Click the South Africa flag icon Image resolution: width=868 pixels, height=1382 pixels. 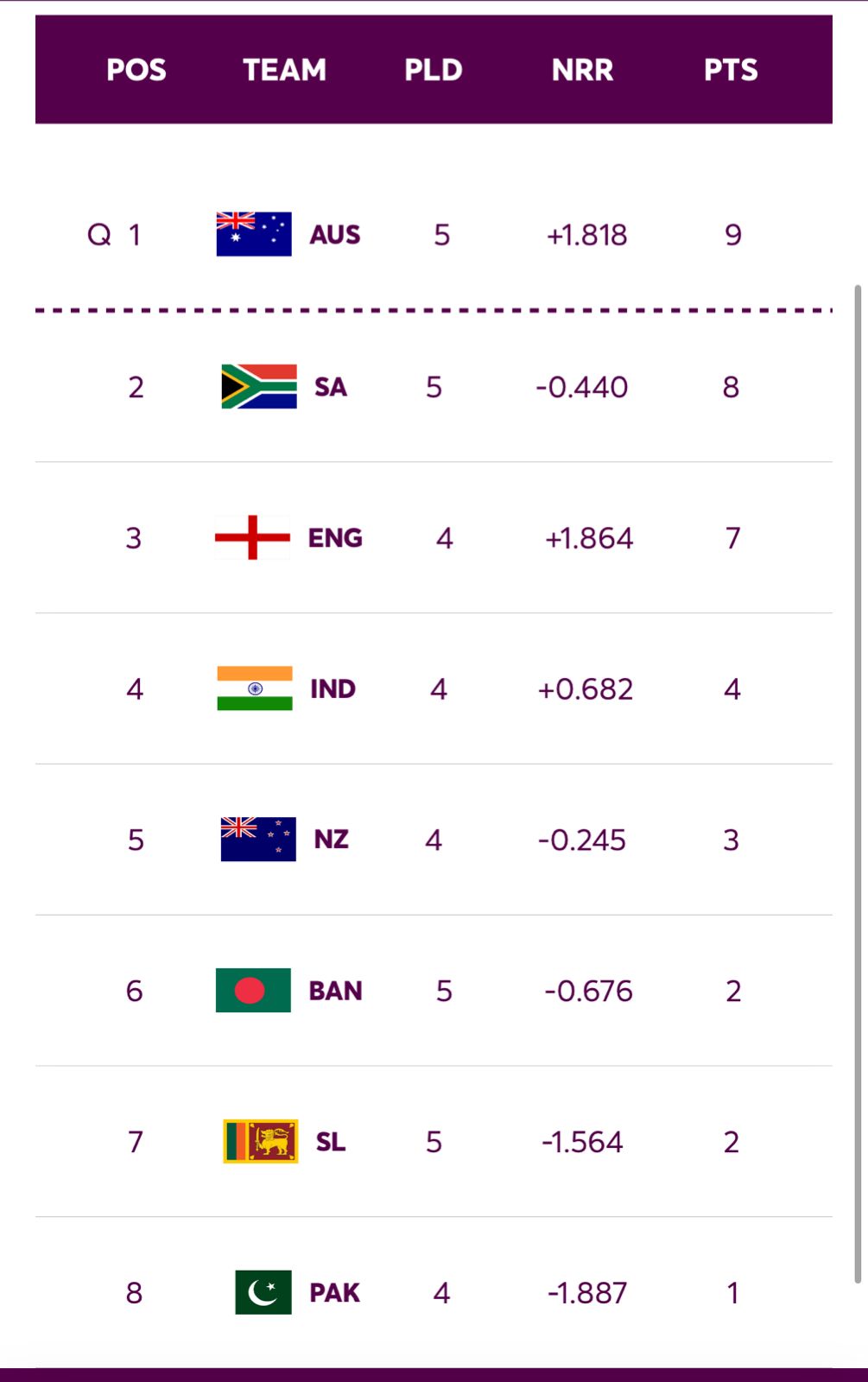259,386
